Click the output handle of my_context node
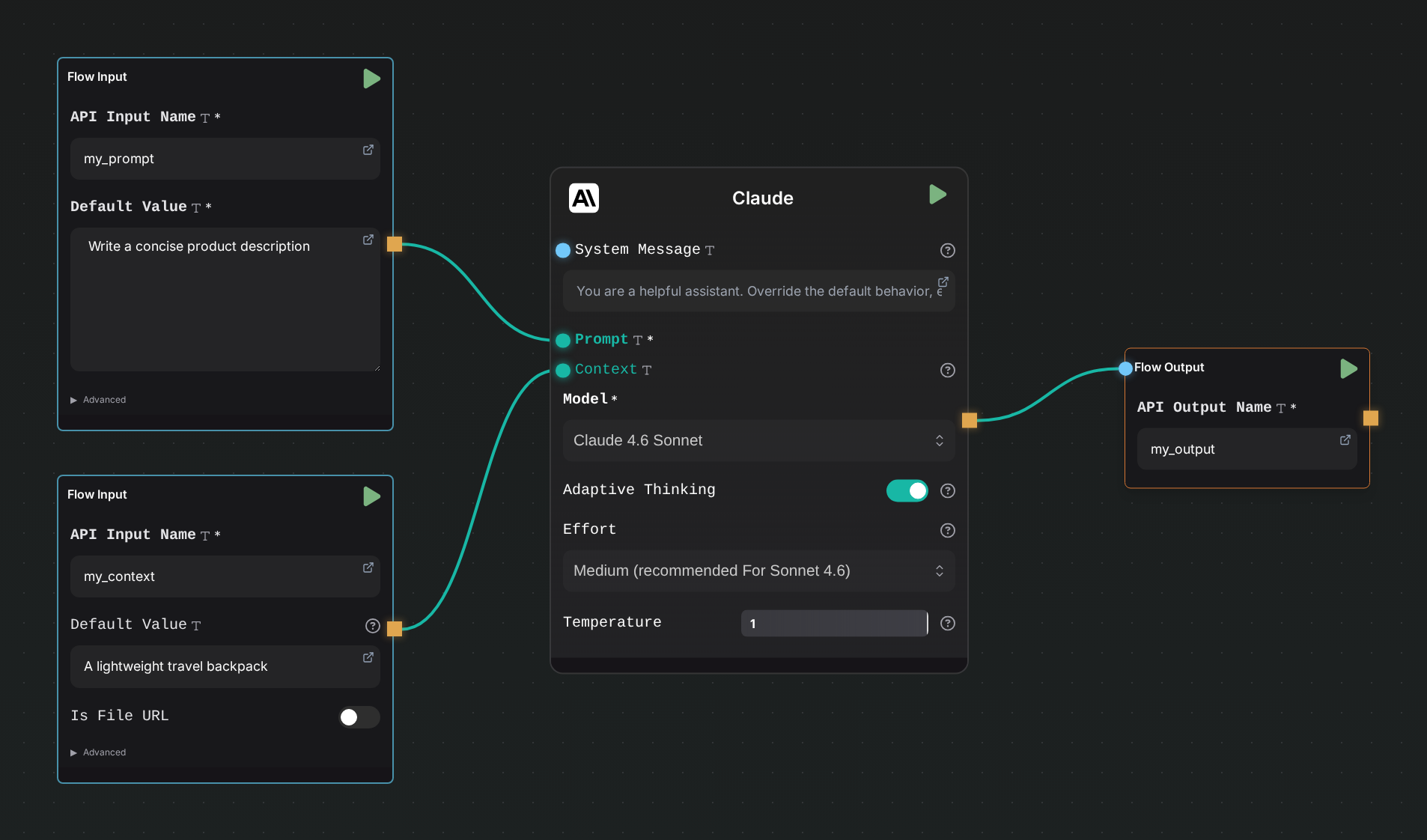1427x840 pixels. tap(395, 628)
